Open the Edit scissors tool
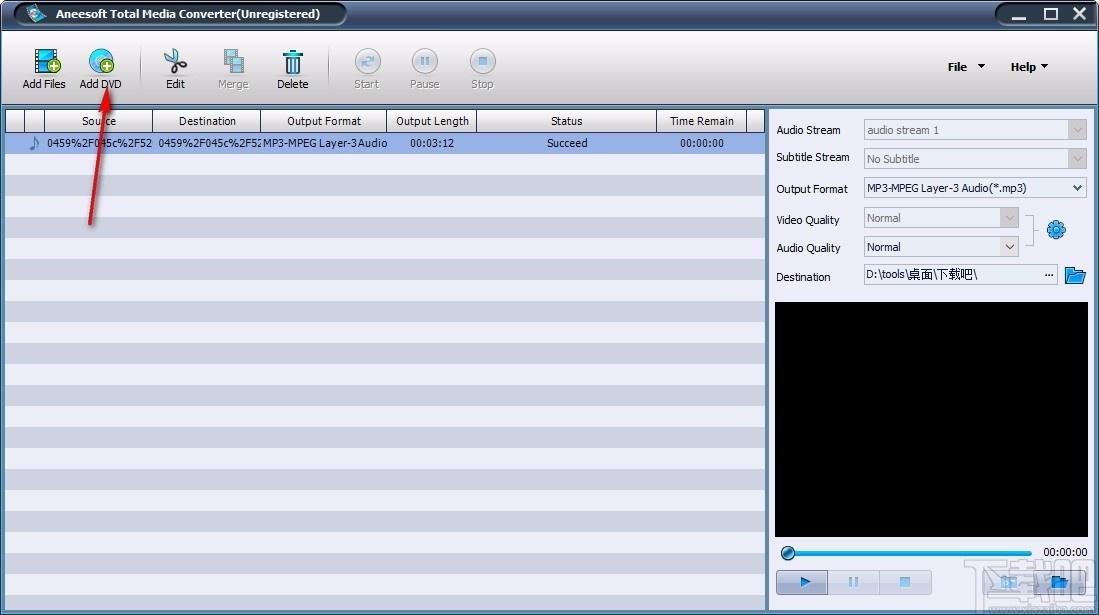This screenshot has height=615, width=1099. 175,62
